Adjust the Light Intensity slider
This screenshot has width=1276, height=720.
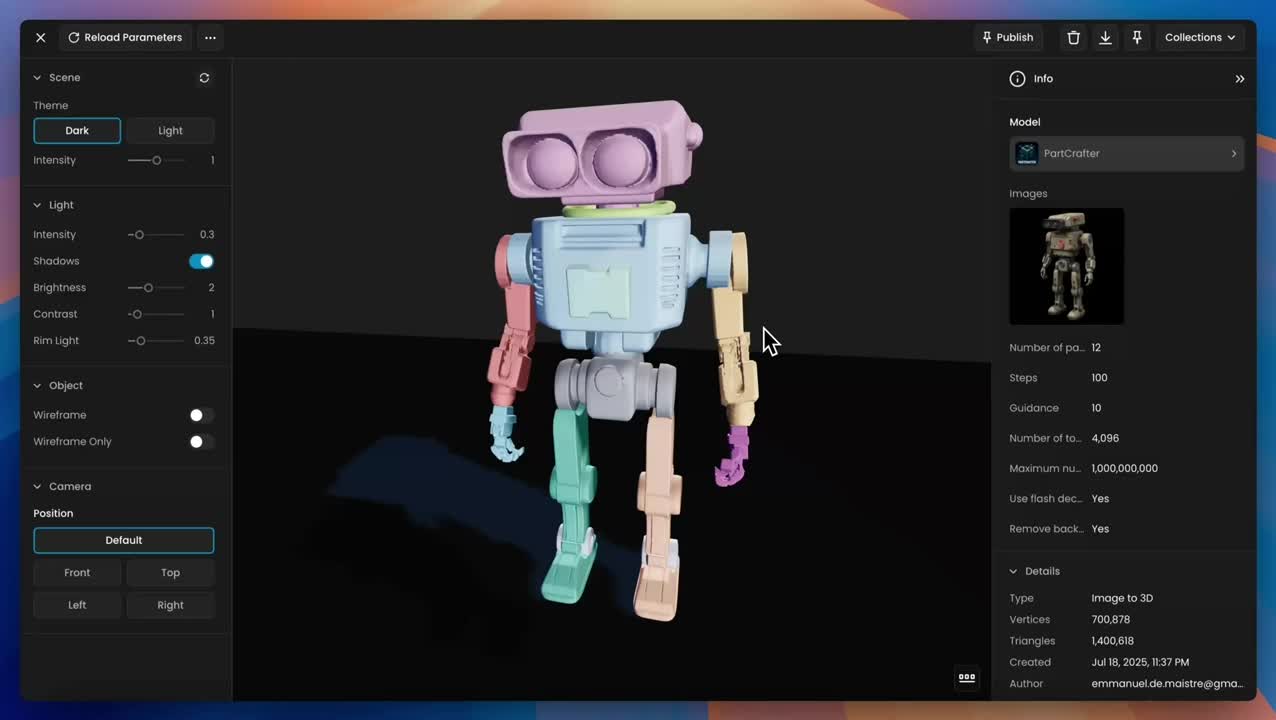tap(156, 234)
